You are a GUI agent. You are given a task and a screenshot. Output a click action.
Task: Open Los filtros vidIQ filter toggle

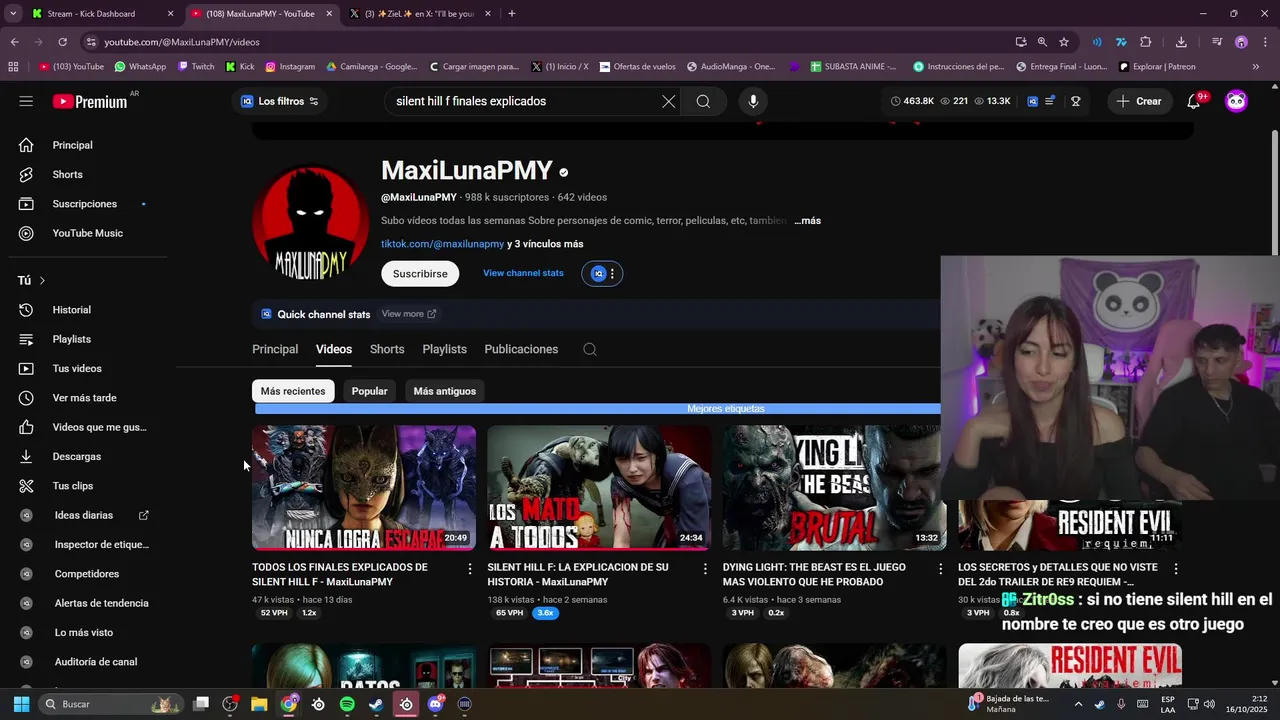pos(280,101)
